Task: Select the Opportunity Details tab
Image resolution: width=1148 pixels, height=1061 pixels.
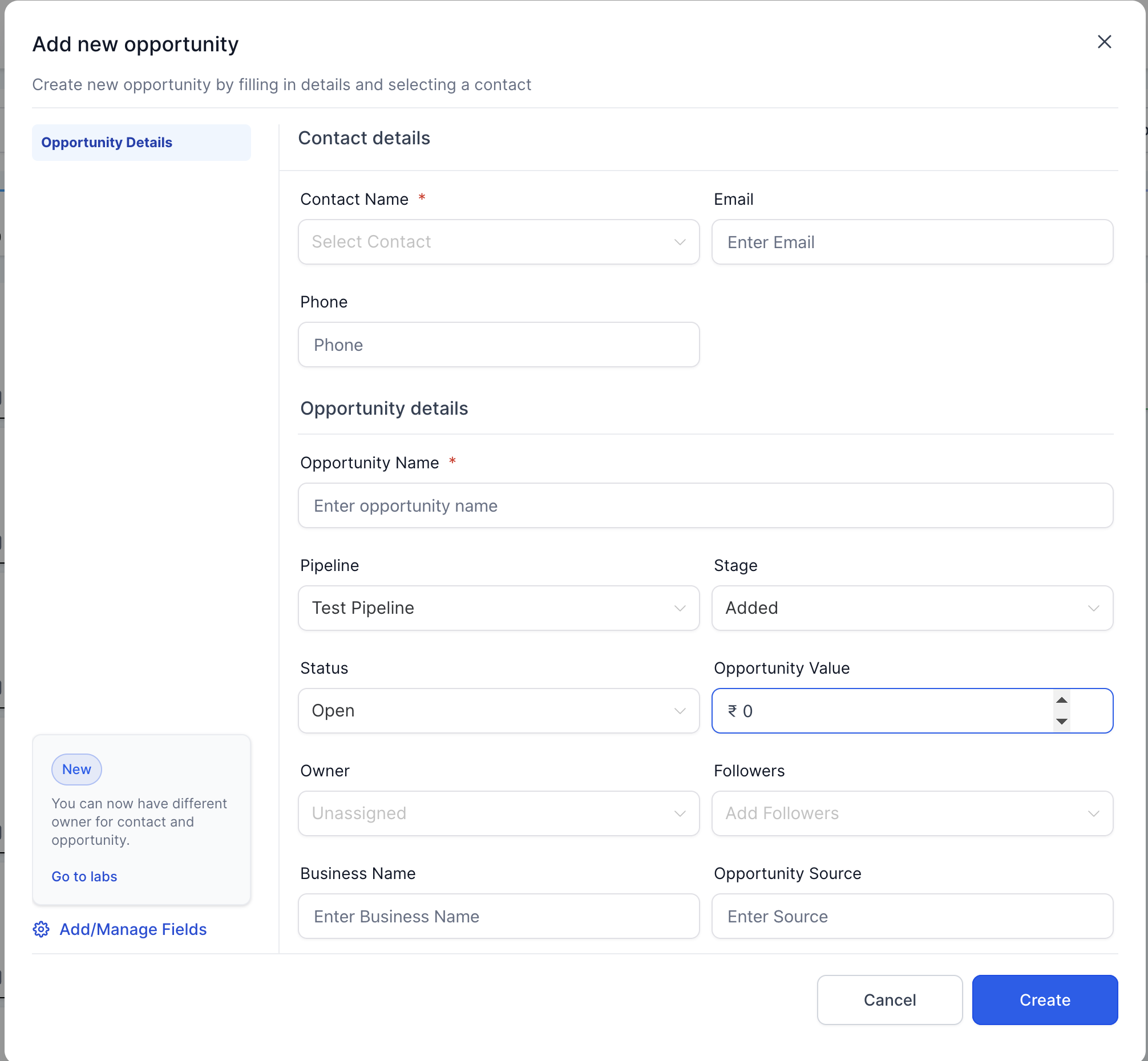Action: click(142, 143)
